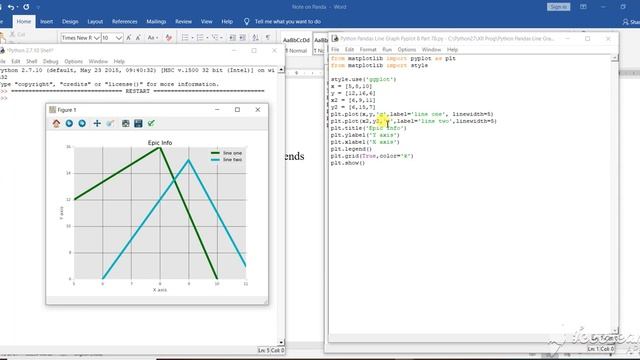Open the font size dropdown showing 10
Image resolution: width=640 pixels, height=360 pixels.
(x=118, y=38)
